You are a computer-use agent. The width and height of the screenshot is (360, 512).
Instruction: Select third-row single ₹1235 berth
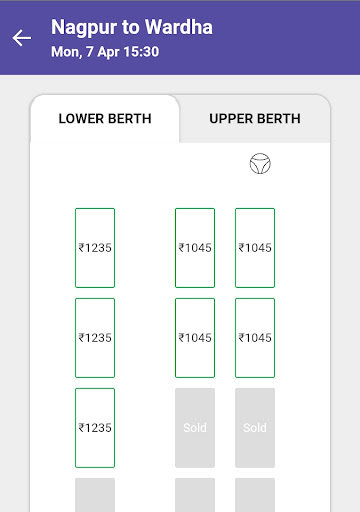click(95, 428)
